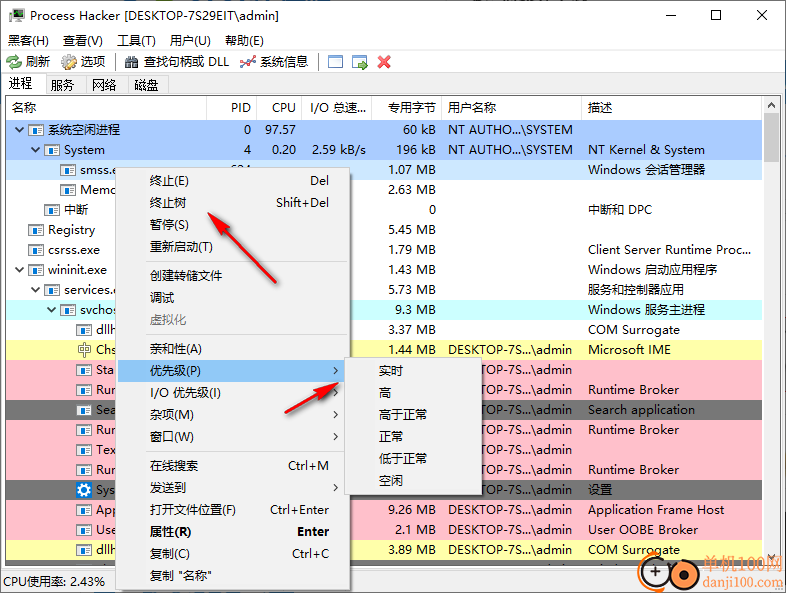Image resolution: width=786 pixels, height=593 pixels.
Task: Click the icon of the 中断 row
Action: click(52, 210)
